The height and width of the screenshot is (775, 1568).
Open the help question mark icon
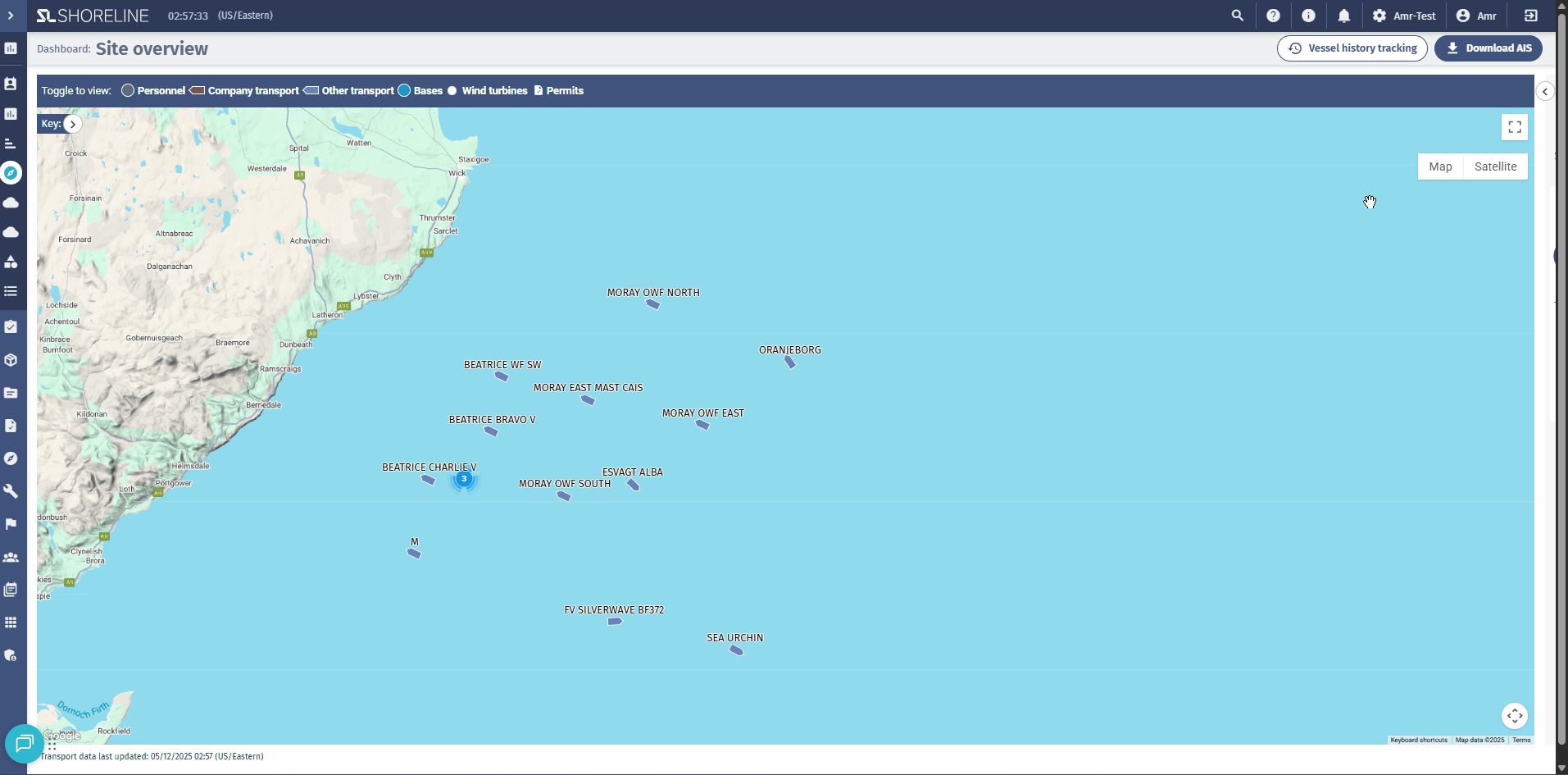pyautogui.click(x=1273, y=16)
